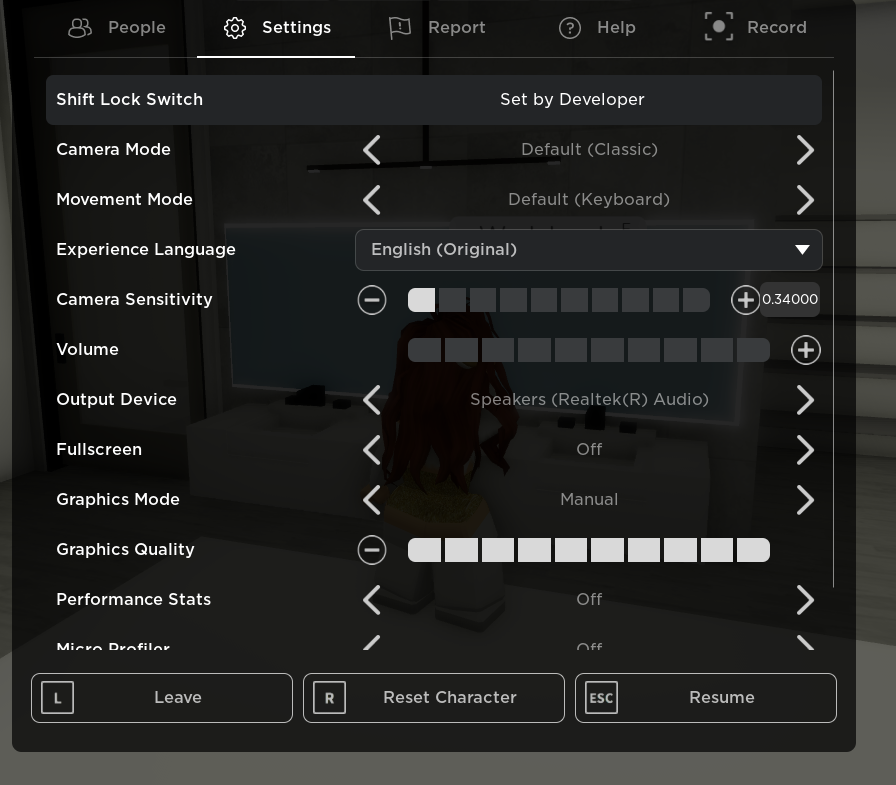Select next Camera Mode option
Viewport: 896px width, 785px height.
pyautogui.click(x=805, y=150)
